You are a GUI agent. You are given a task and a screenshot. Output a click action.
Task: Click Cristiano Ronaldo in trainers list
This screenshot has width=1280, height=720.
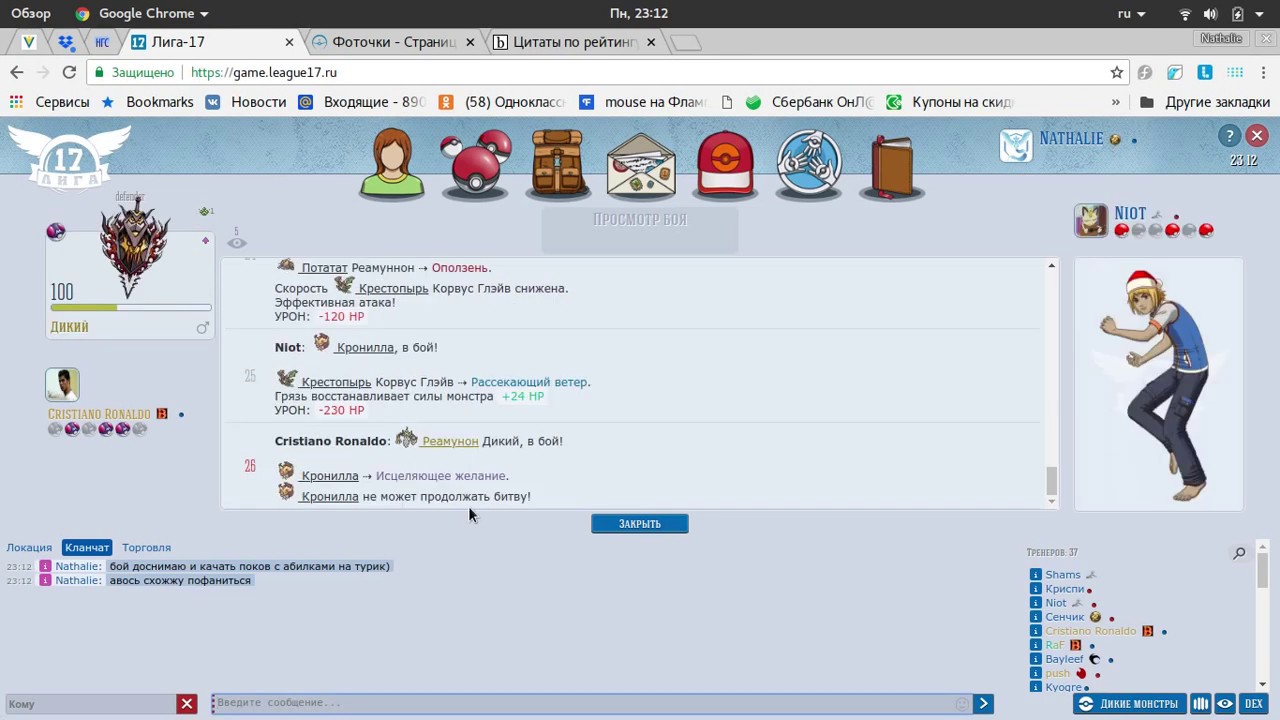(x=1090, y=631)
